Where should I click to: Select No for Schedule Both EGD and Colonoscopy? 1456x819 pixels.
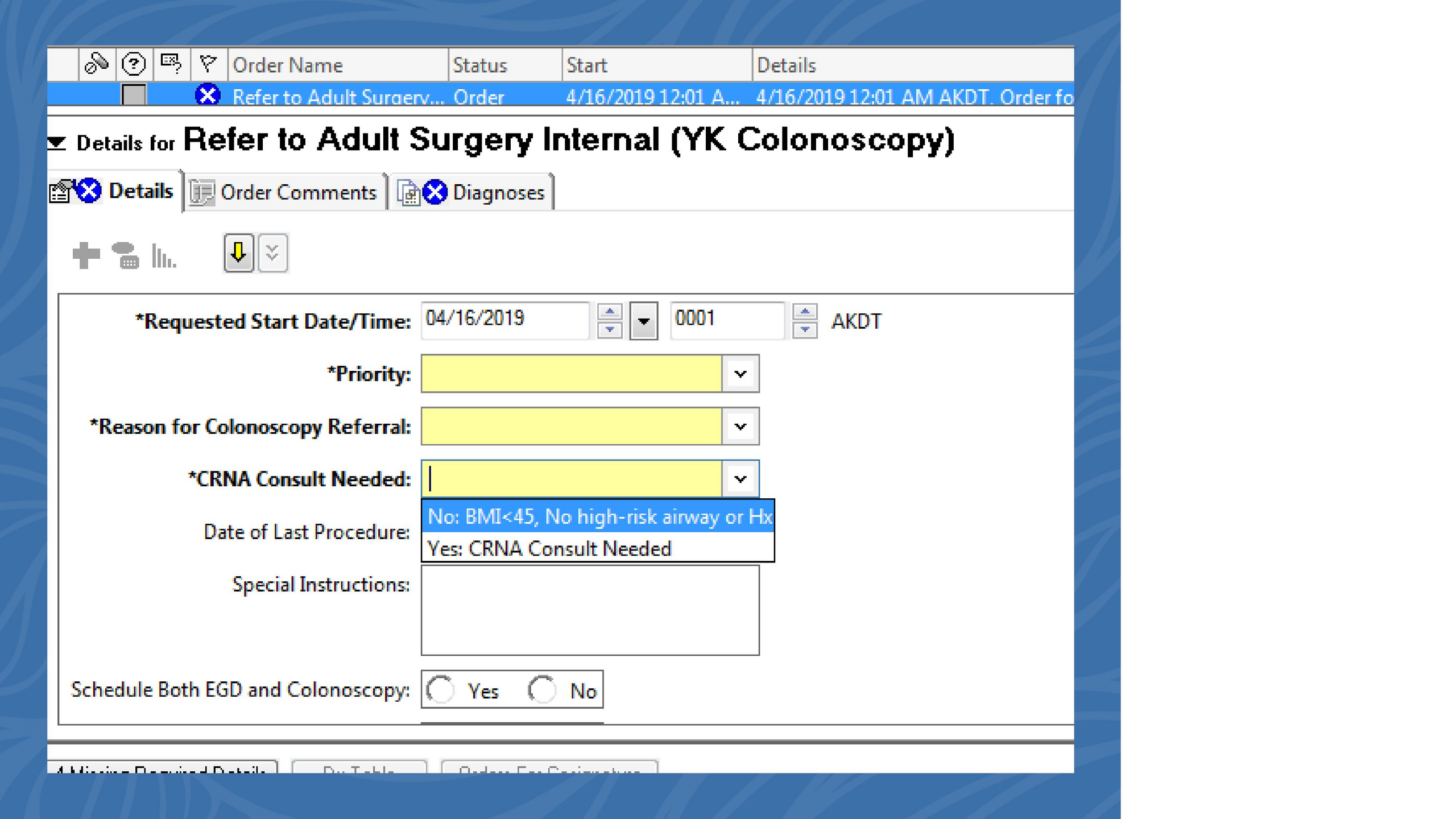click(x=543, y=690)
